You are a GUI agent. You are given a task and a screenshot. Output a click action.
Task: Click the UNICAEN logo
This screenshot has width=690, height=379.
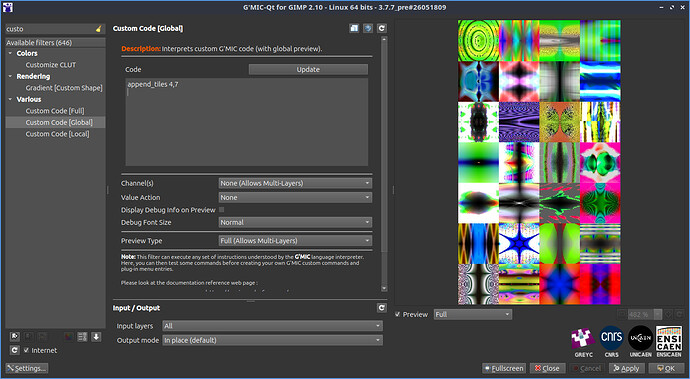coord(640,342)
